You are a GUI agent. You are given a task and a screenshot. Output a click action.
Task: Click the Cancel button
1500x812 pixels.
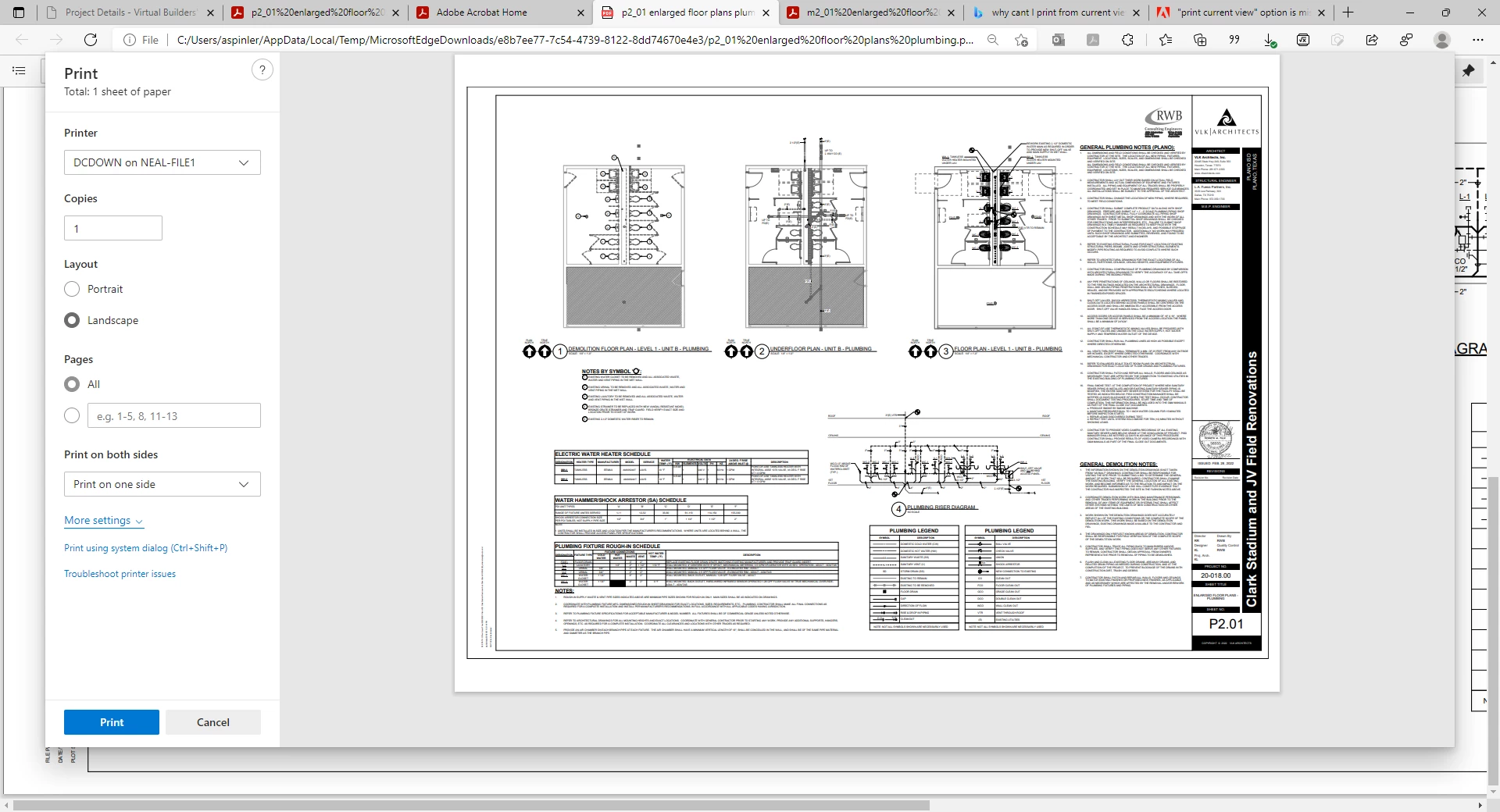pyautogui.click(x=213, y=722)
